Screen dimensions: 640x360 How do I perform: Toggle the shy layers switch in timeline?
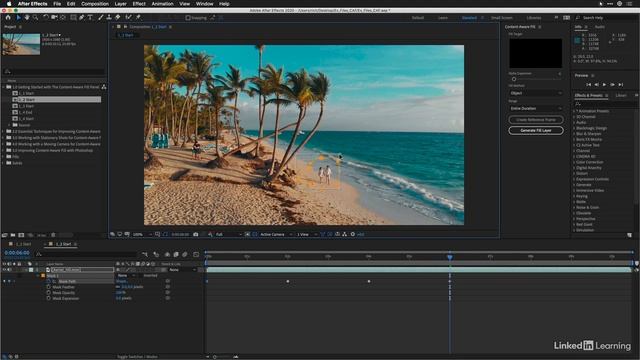tap(167, 254)
